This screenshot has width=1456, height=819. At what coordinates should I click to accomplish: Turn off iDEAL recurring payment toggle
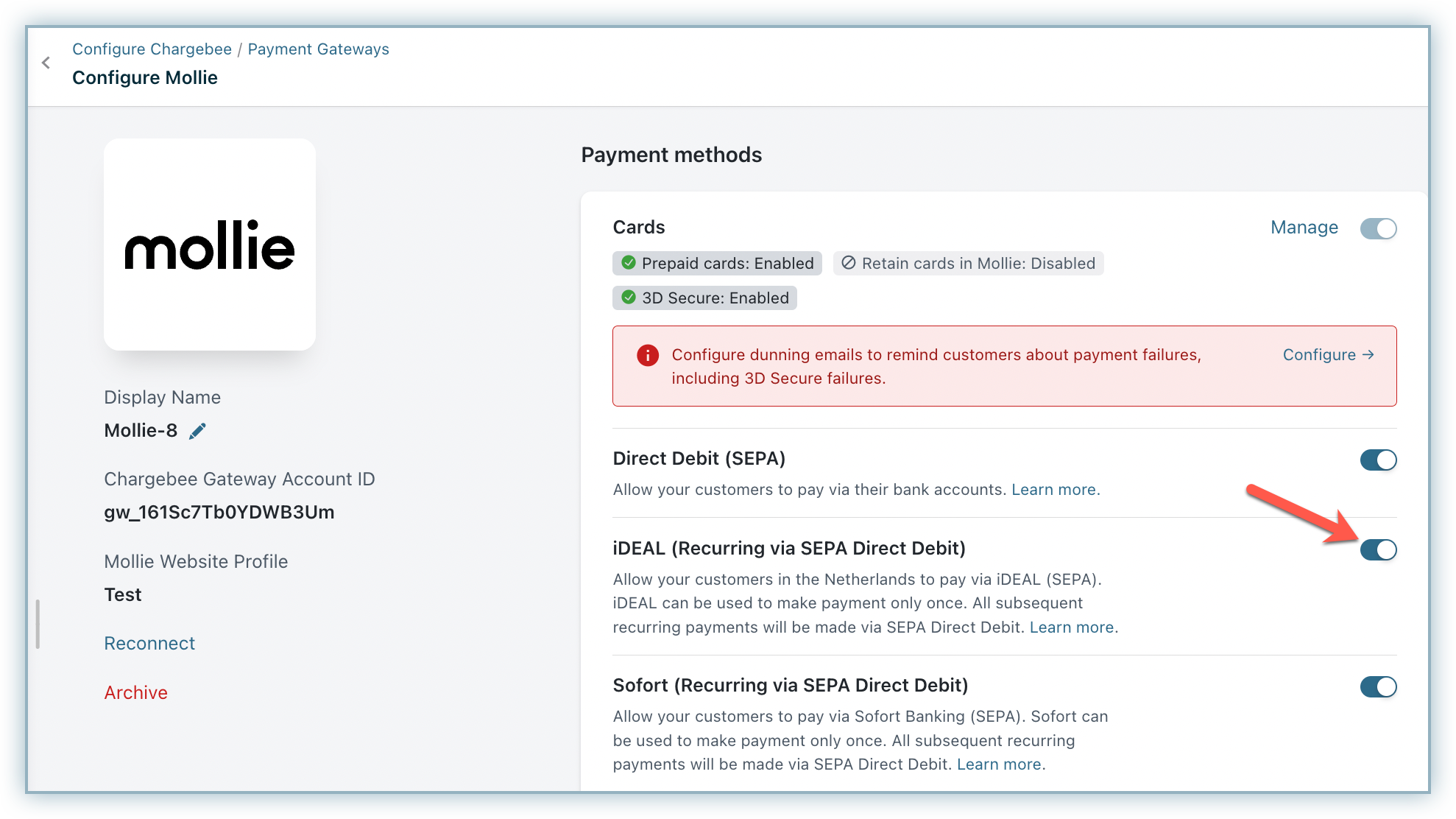point(1378,549)
